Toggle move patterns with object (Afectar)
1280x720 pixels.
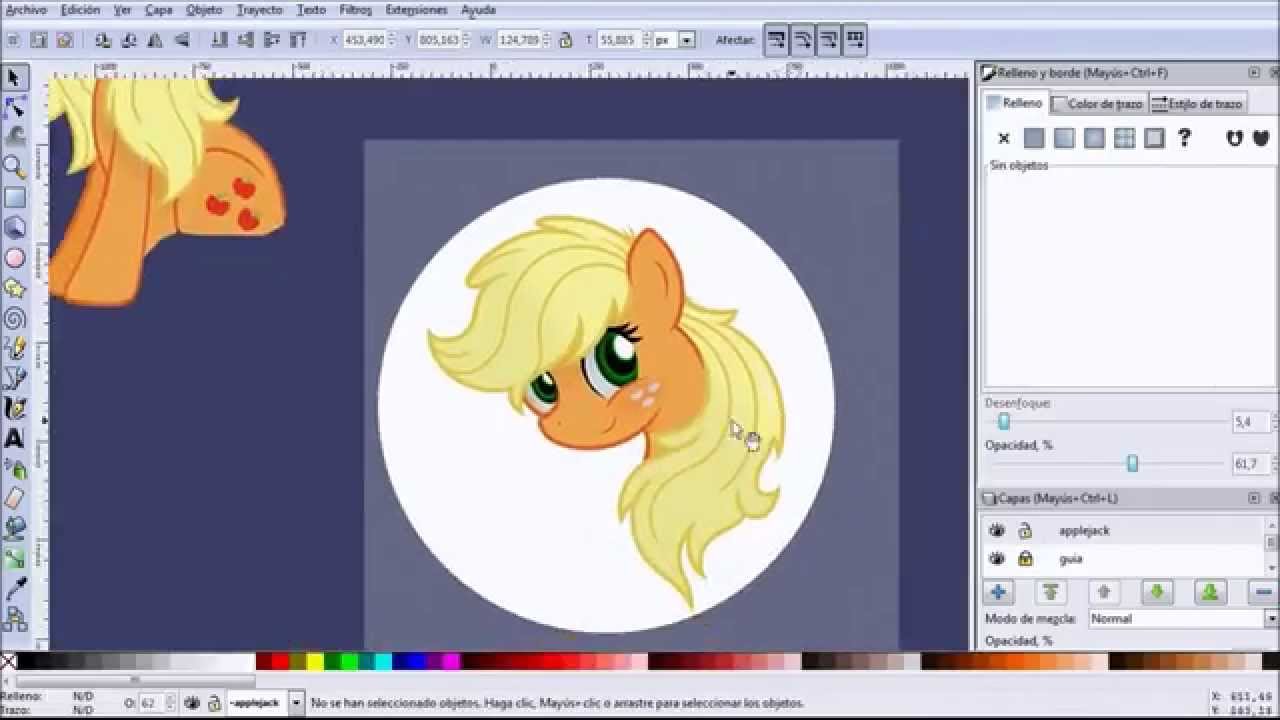tap(854, 41)
